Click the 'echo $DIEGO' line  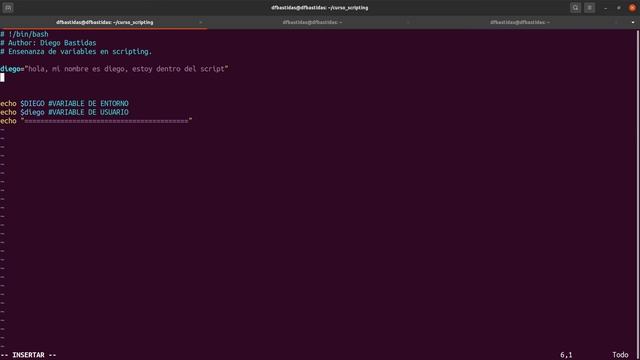click(64, 104)
